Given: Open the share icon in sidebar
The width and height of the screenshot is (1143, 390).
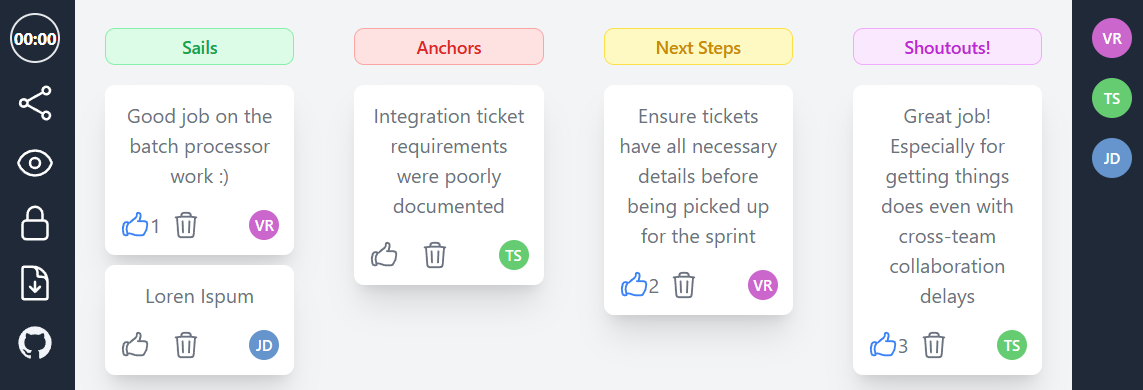Looking at the screenshot, I should [x=35, y=103].
